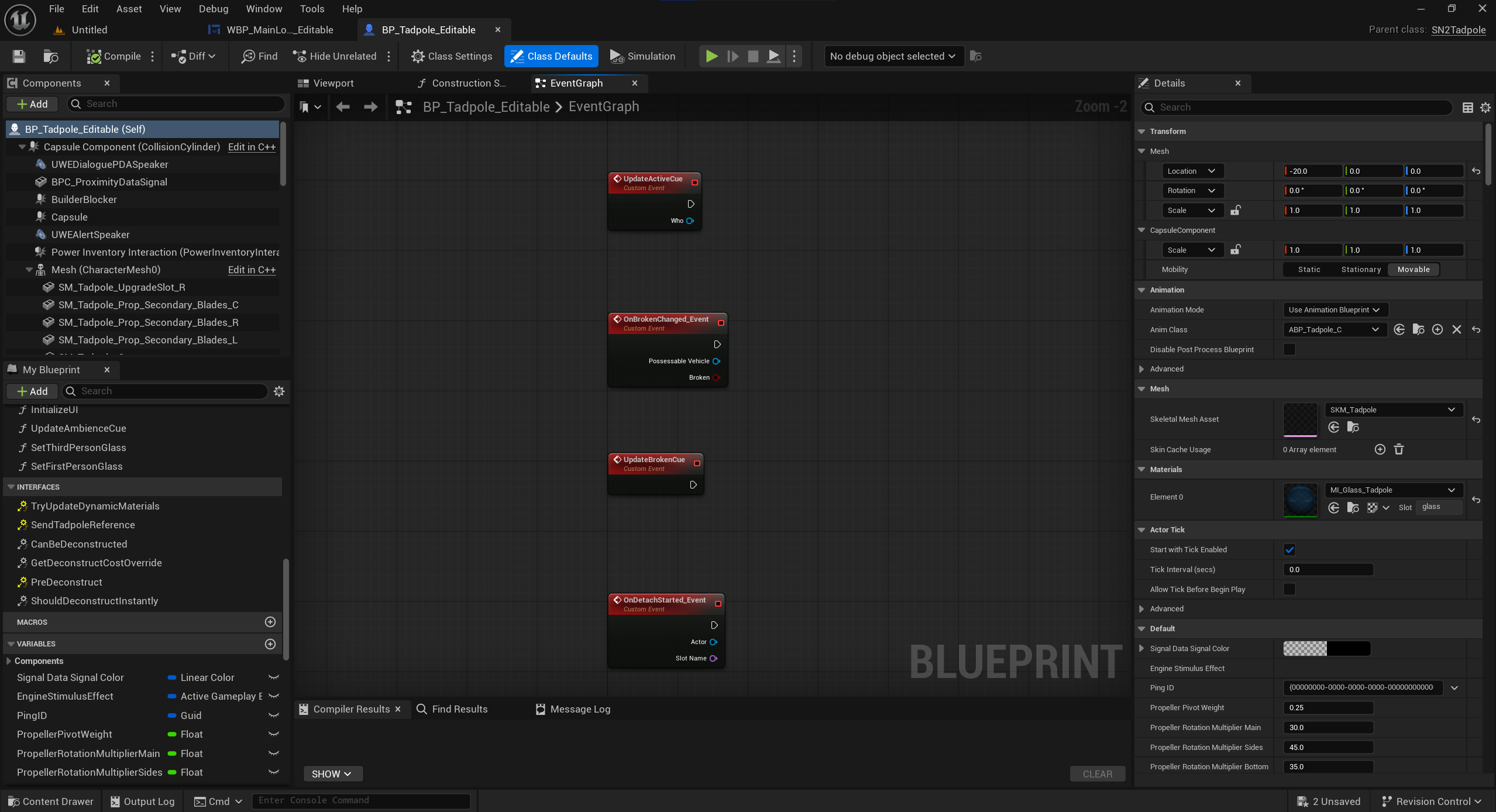The image size is (1496, 812).
Task: Set Mobility to Static
Action: [1309, 270]
